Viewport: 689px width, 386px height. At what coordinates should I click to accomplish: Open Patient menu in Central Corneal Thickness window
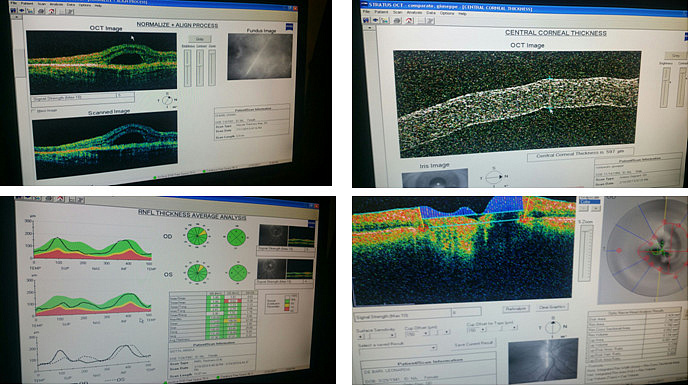coord(381,12)
